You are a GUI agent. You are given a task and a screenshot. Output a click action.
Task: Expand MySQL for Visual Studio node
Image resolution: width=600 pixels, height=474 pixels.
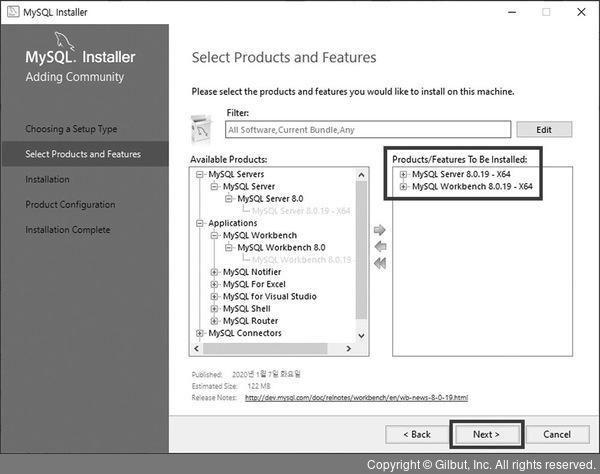coord(214,297)
